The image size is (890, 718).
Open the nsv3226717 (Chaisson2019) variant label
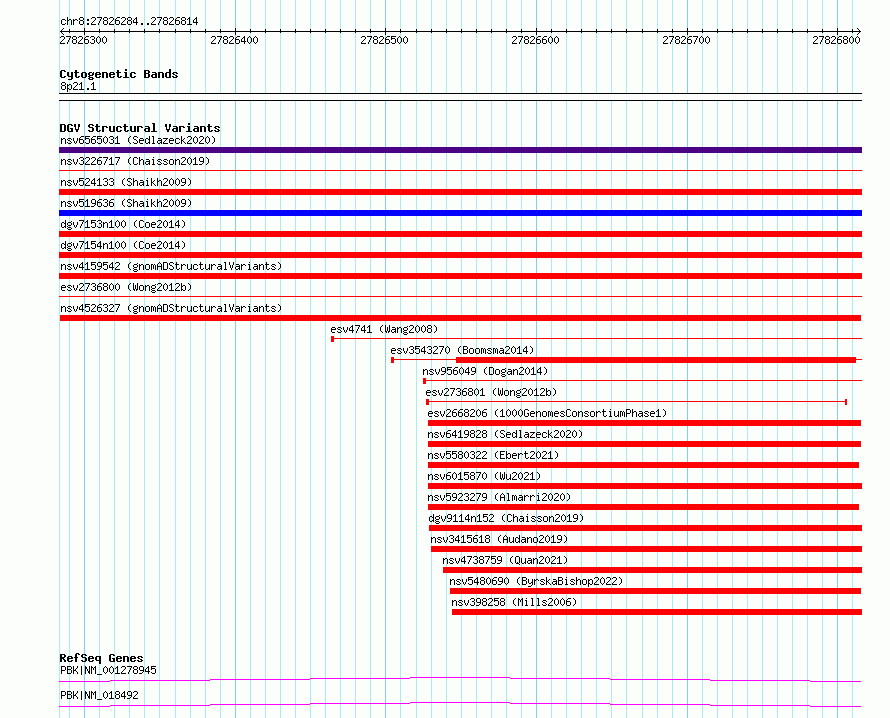[x=135, y=161]
